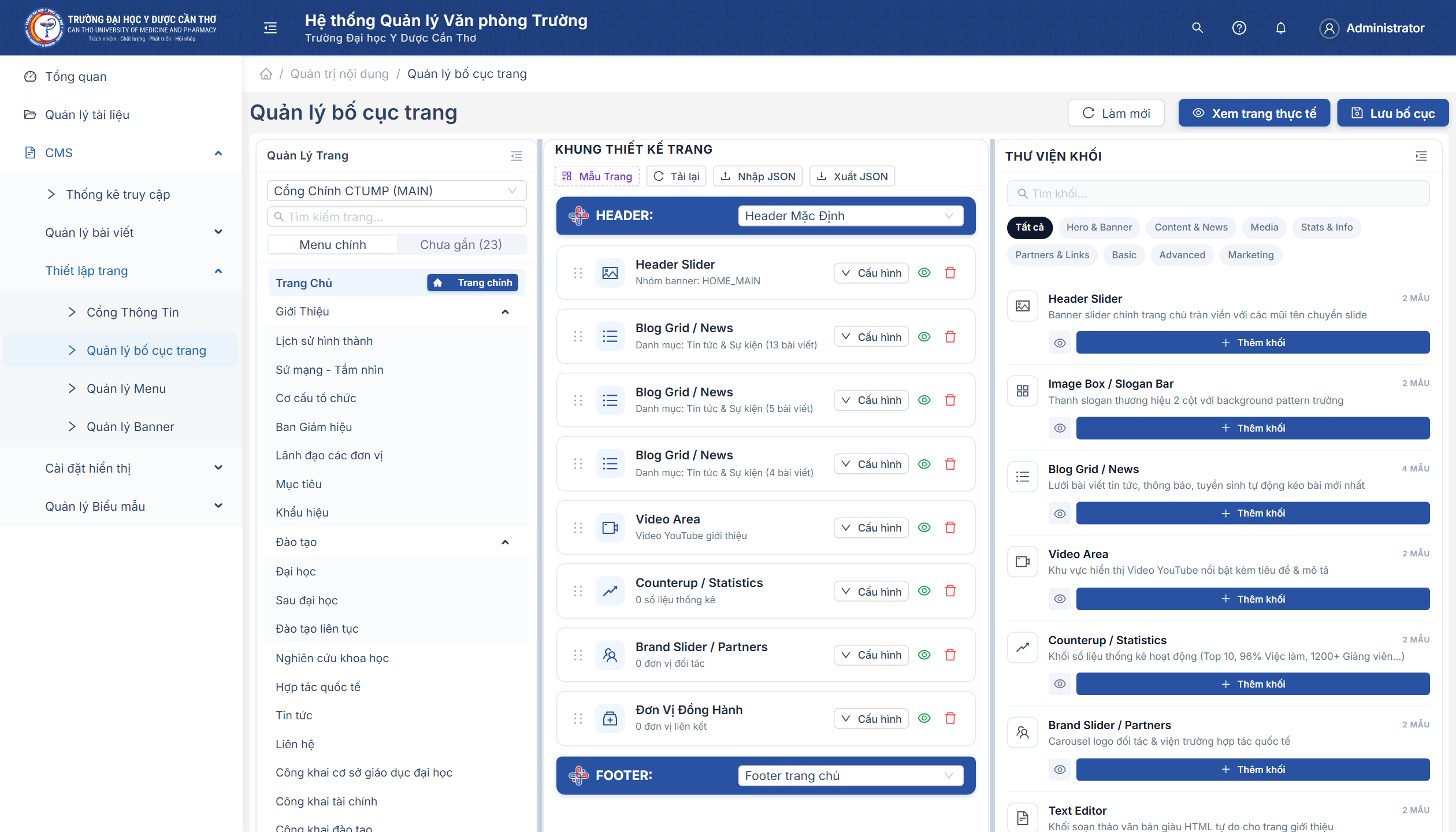Delete the Video Area block
This screenshot has width=1456, height=832.
950,528
